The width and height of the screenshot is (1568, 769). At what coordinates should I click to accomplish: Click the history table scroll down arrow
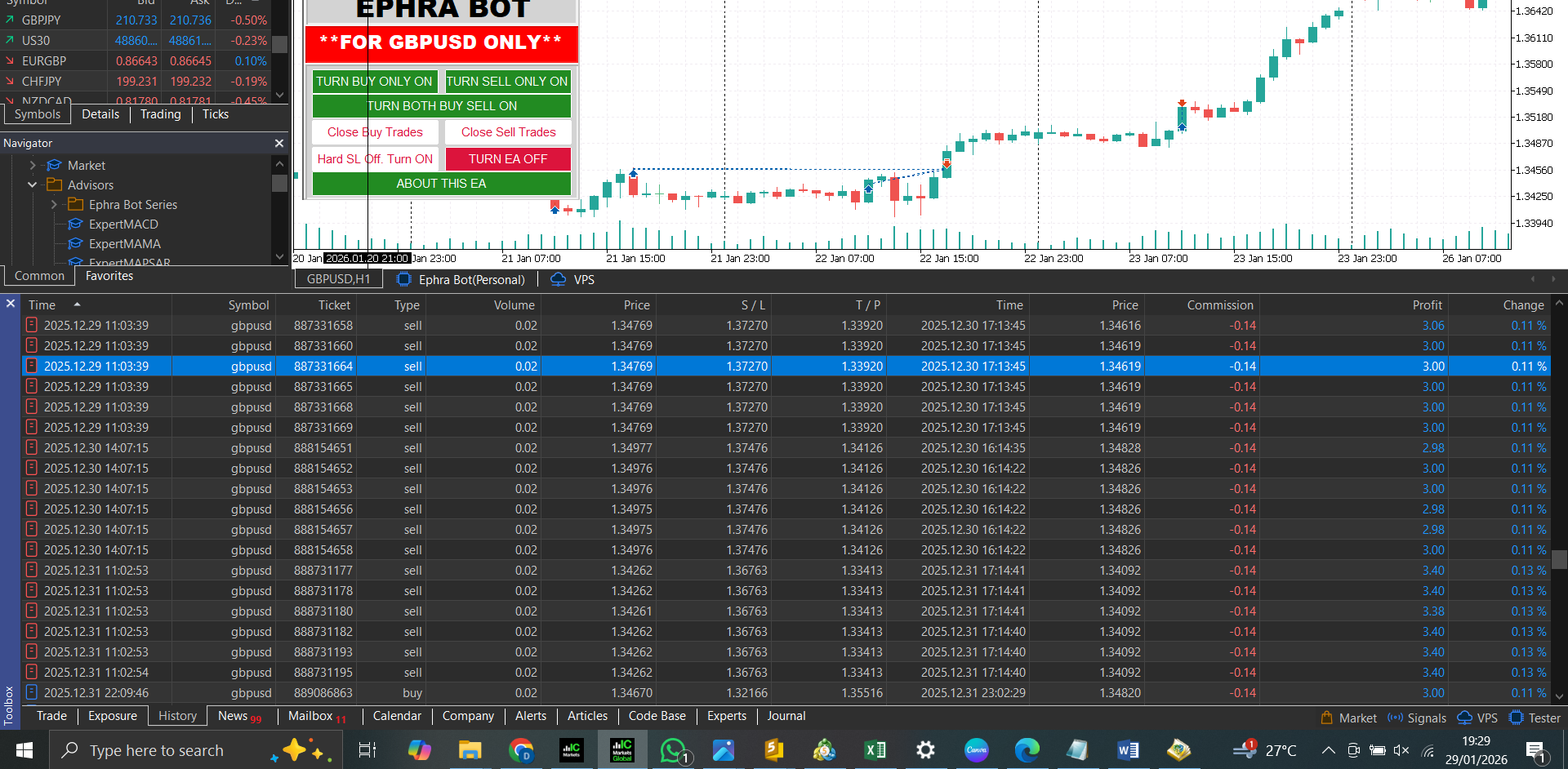1559,696
